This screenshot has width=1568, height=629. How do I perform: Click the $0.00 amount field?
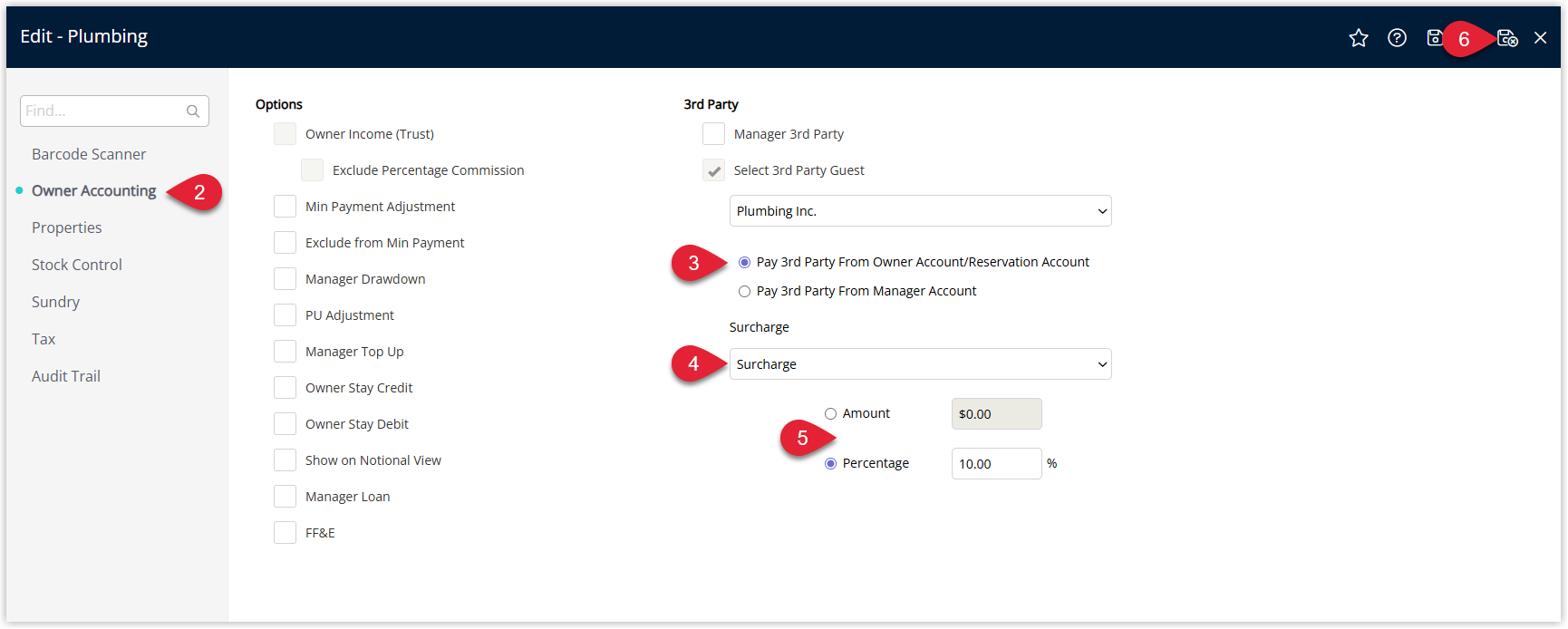[996, 414]
